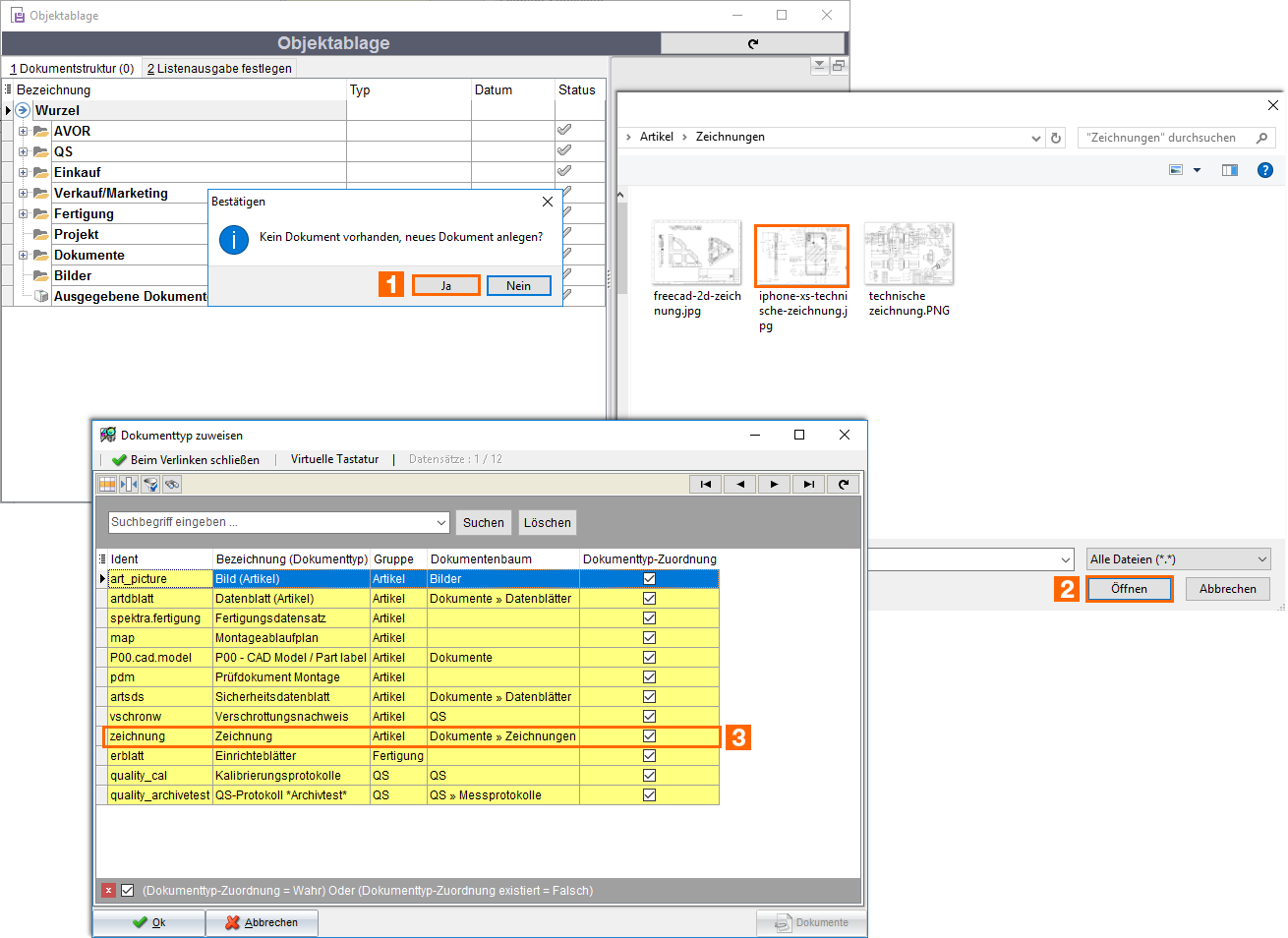
Task: Expand the Verkauf/Marketing tree node
Action: [23, 193]
